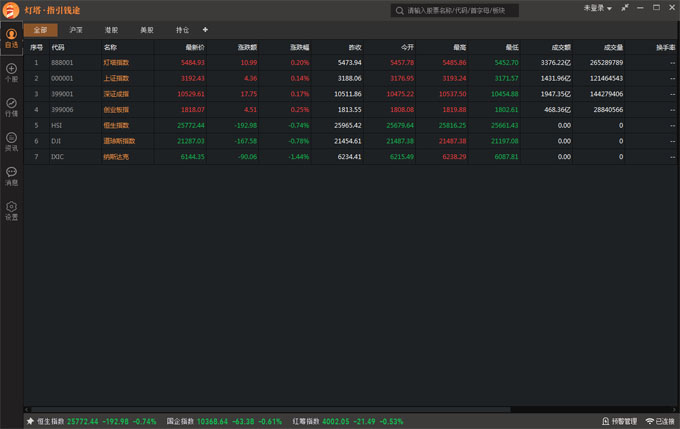Screen dimensions: 680x429
Task: Click code 000001 cell
Action: point(62,79)
